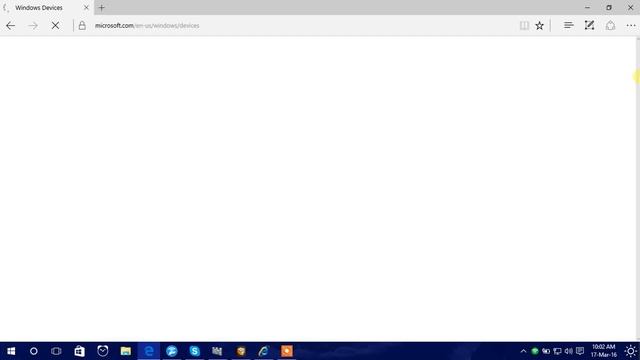The width and height of the screenshot is (640, 360).
Task: Open the orange app on taskbar
Action: [287, 351]
